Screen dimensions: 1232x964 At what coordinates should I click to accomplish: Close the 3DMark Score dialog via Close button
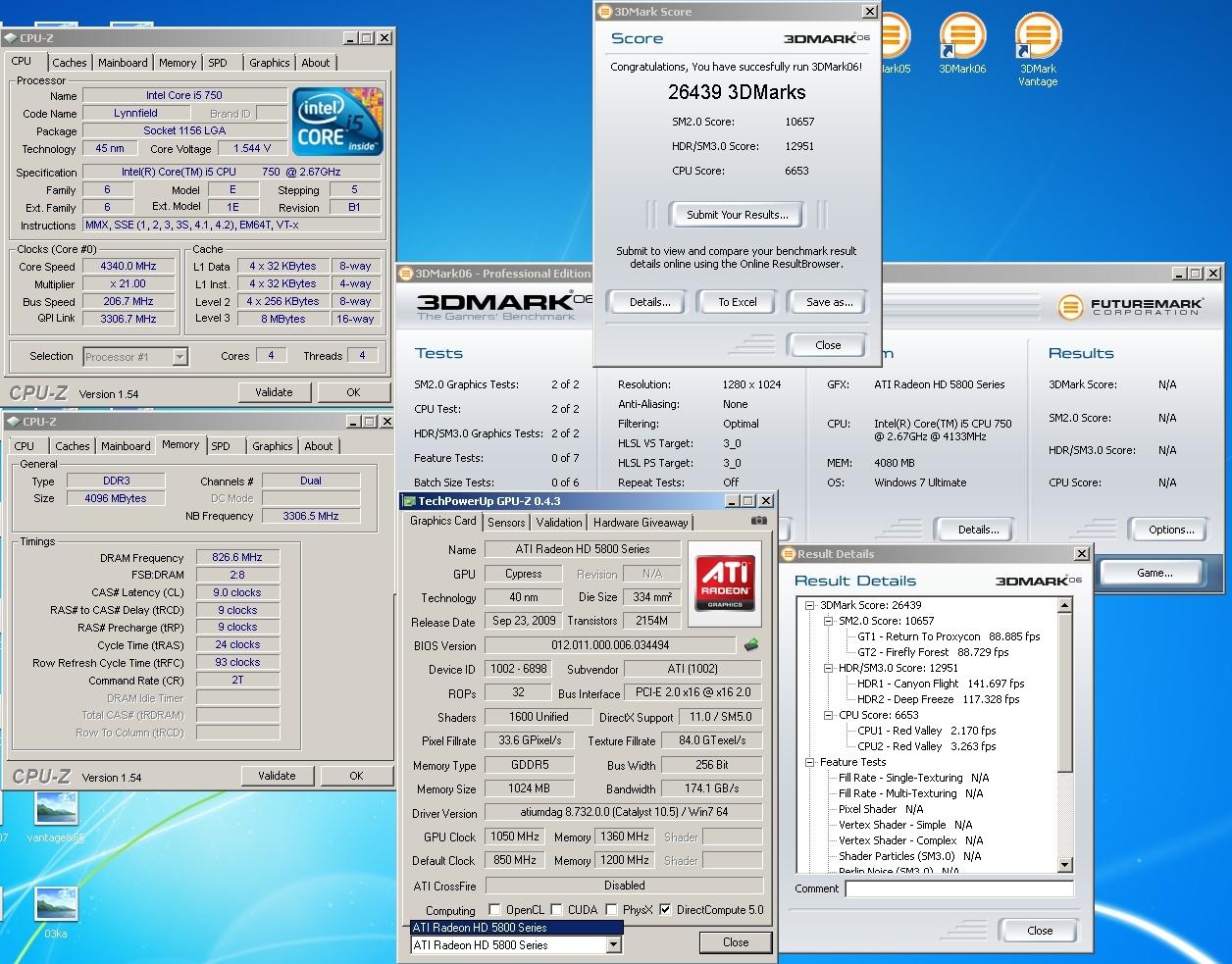[x=828, y=345]
